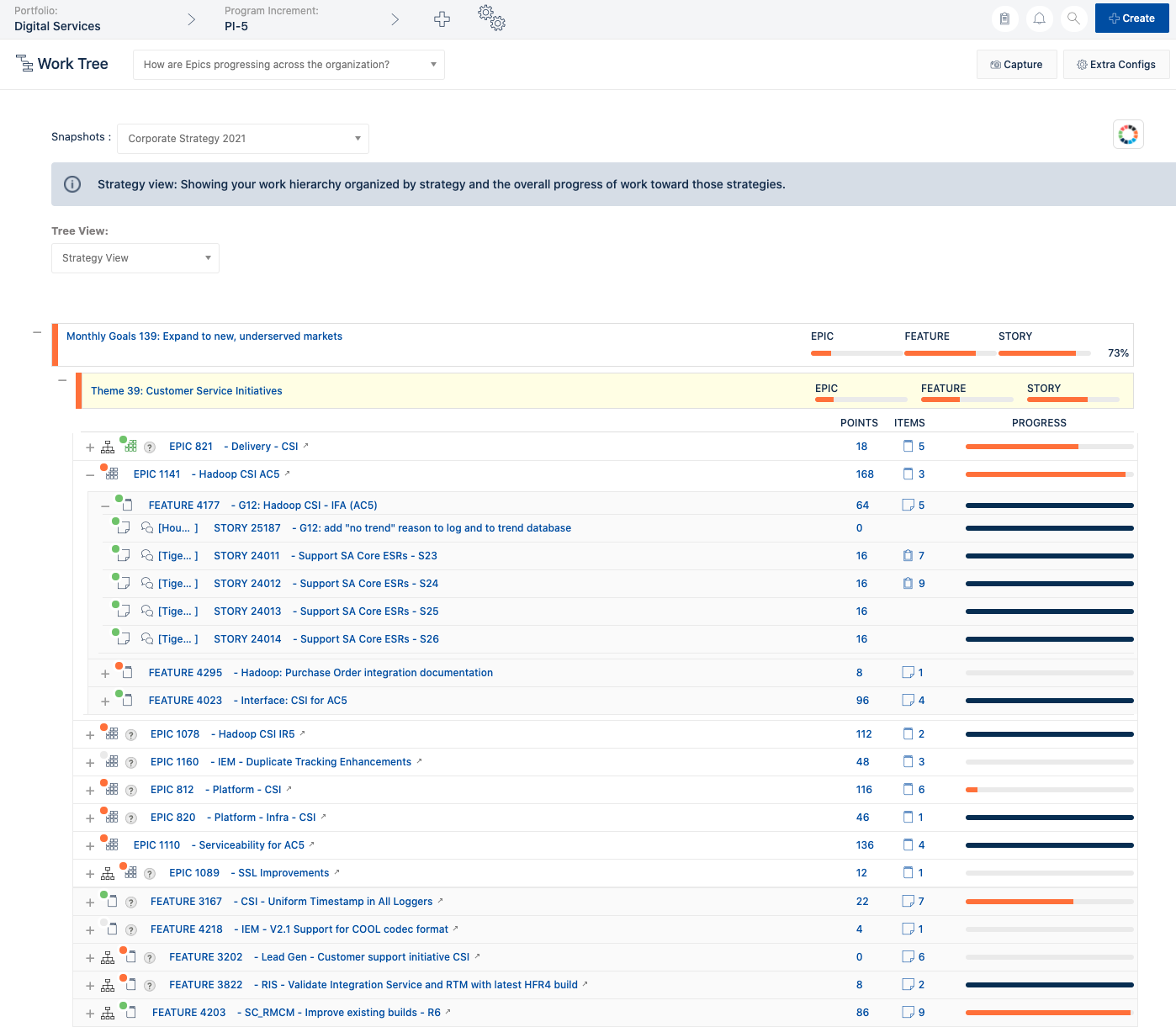The width and height of the screenshot is (1176, 1027).
Task: Open the Epics progressing question dropdown
Action: click(x=289, y=65)
